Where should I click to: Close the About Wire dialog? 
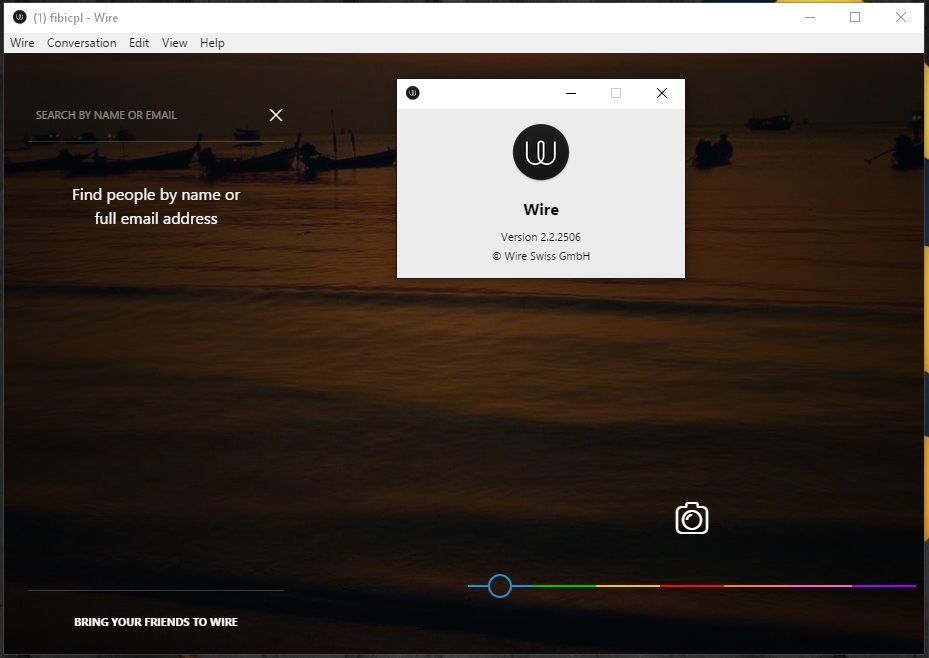(662, 93)
